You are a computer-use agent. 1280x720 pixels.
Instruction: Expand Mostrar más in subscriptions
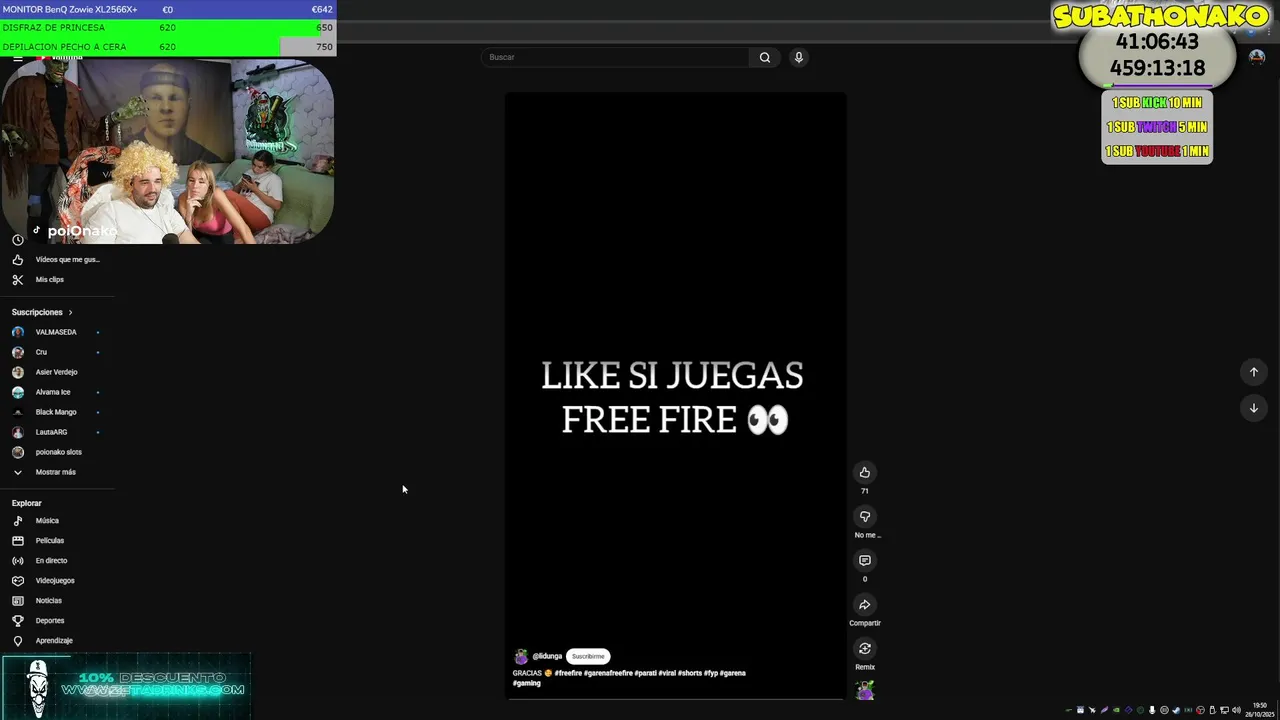[x=57, y=472]
